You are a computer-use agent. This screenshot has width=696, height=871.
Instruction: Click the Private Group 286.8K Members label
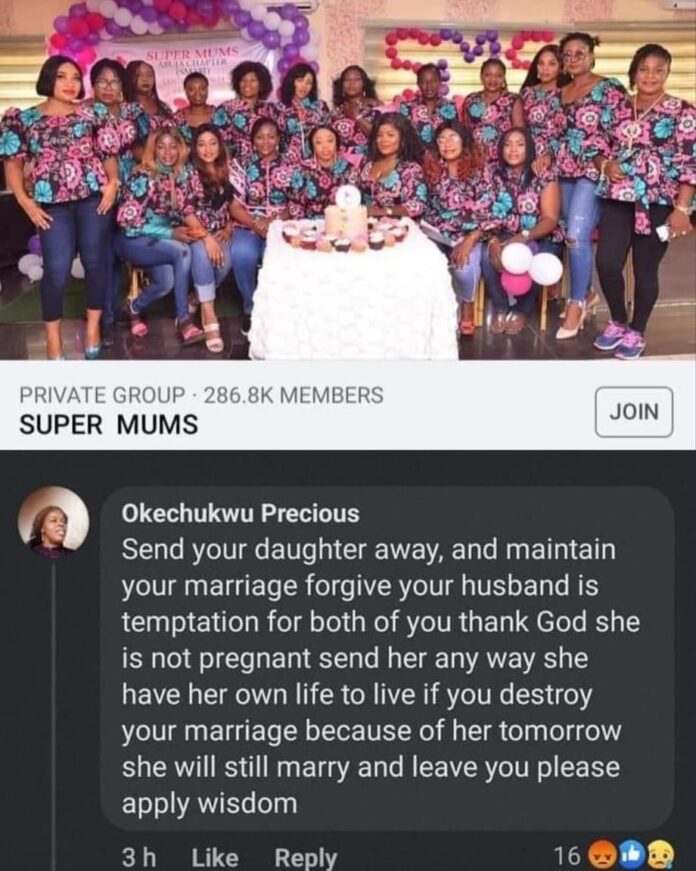click(201, 395)
